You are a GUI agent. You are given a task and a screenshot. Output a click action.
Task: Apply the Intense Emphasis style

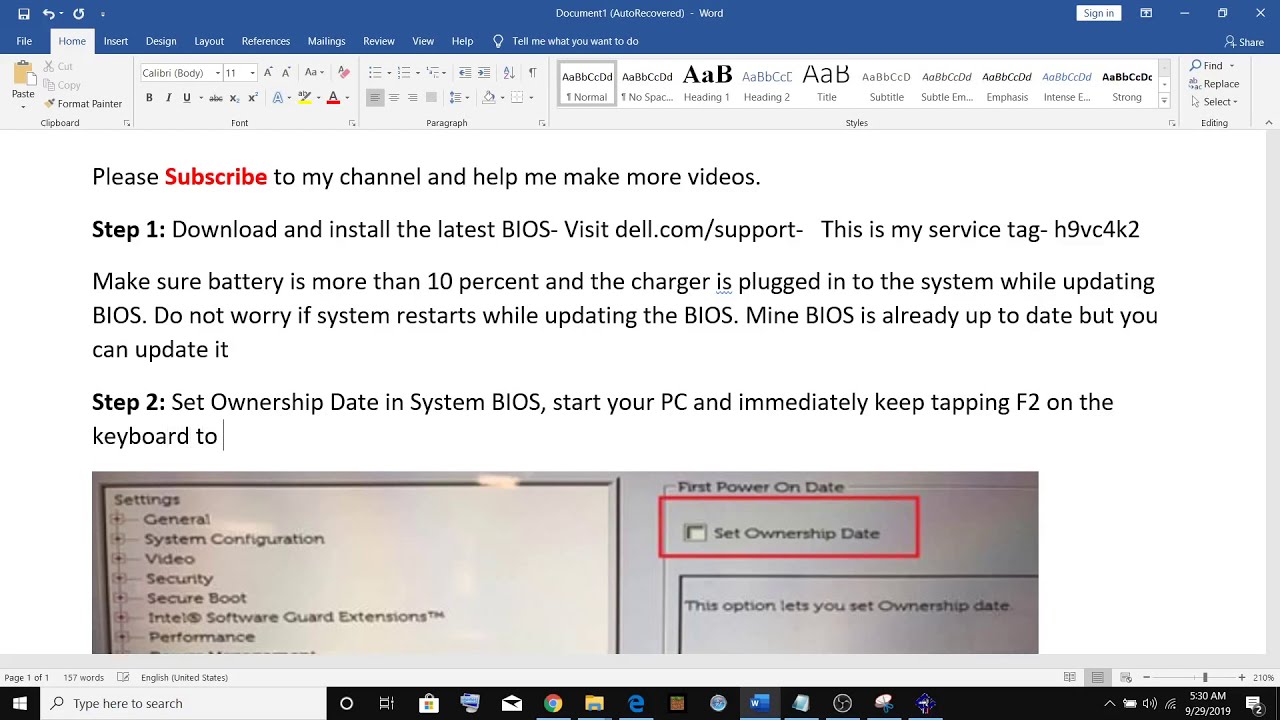[1067, 85]
